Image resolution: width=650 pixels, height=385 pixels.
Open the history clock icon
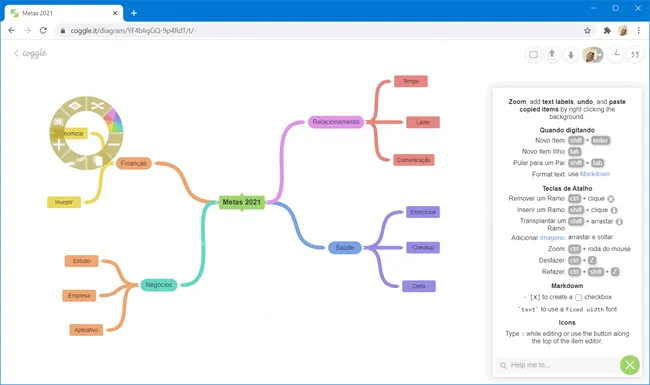[x=616, y=54]
